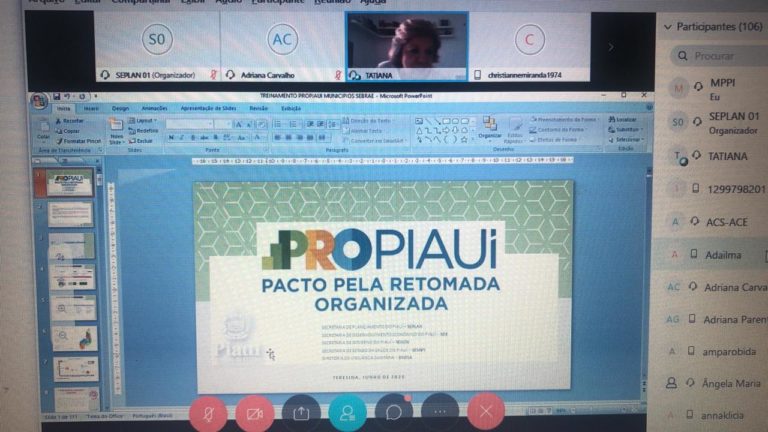
Task: Click Alinhar Texto button
Action: click(363, 131)
